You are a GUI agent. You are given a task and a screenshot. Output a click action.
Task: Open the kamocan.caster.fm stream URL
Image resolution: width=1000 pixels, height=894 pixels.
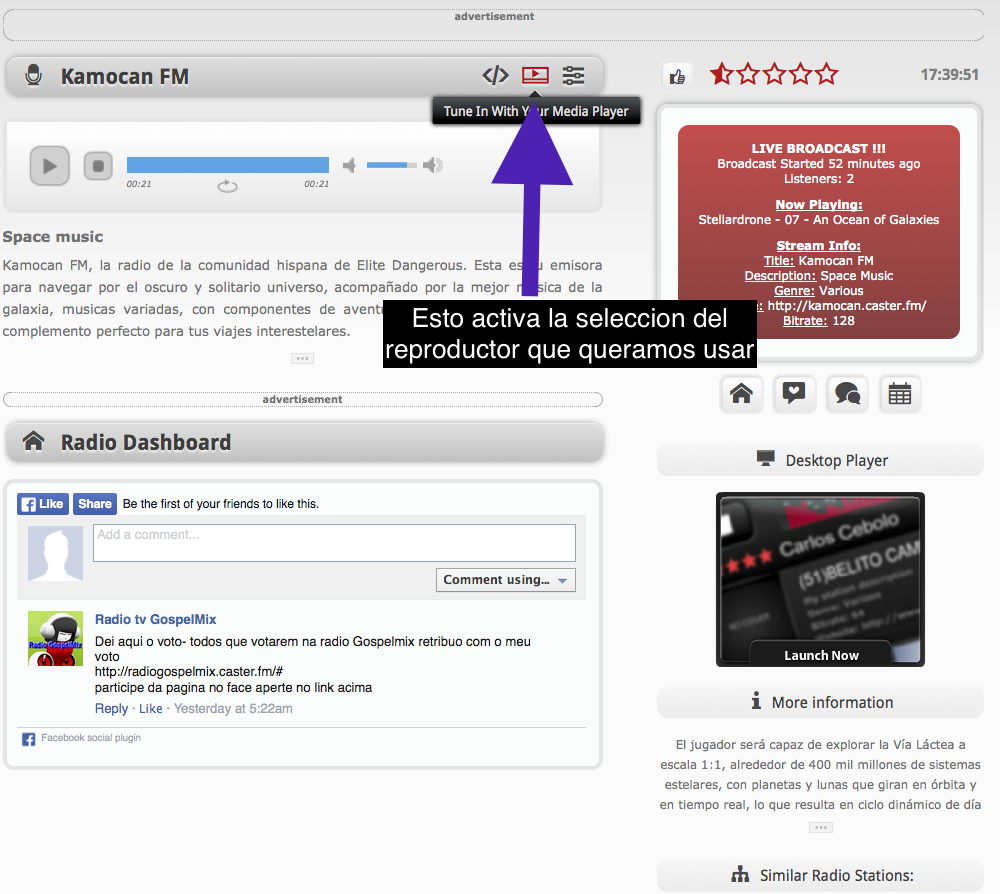pyautogui.click(x=847, y=305)
